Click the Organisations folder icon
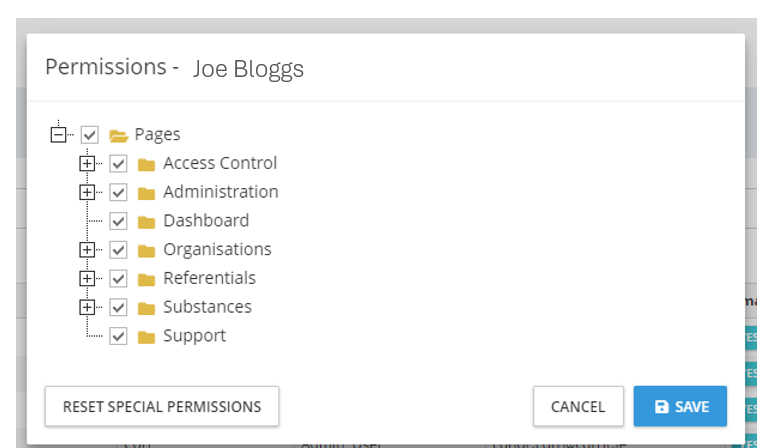The image size is (772, 448). point(147,250)
